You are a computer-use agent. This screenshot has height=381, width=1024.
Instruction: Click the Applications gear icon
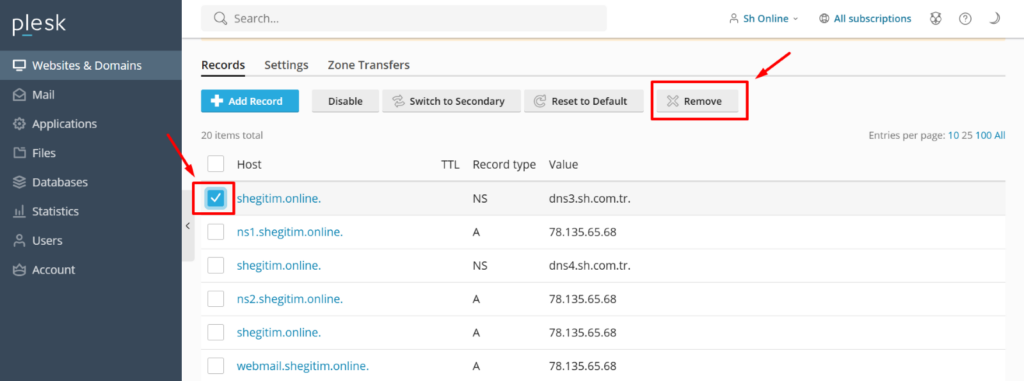20,124
